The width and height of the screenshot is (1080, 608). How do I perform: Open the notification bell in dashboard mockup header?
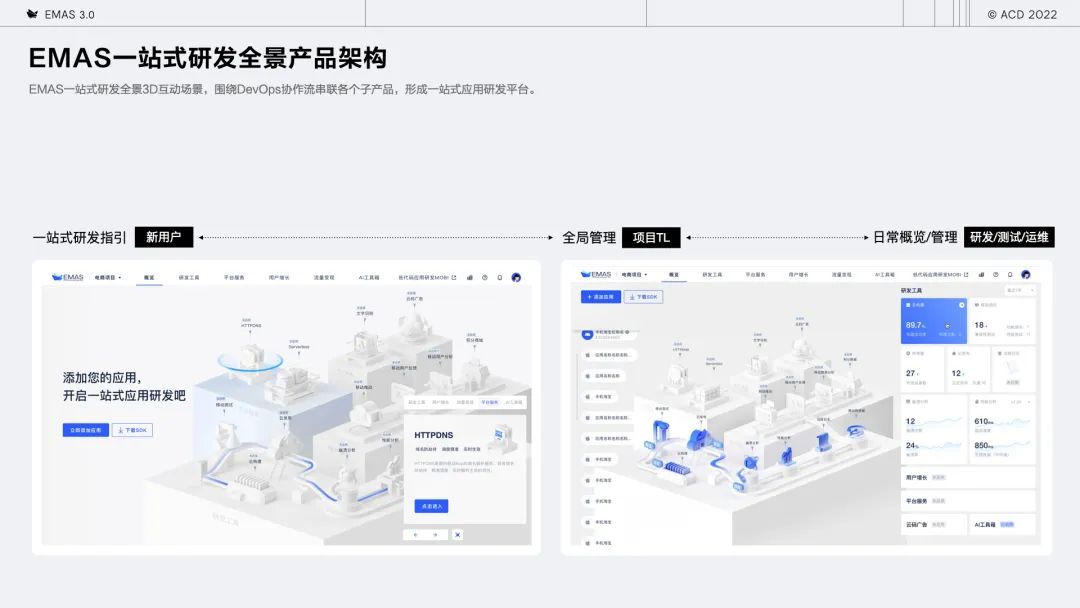[1010, 275]
